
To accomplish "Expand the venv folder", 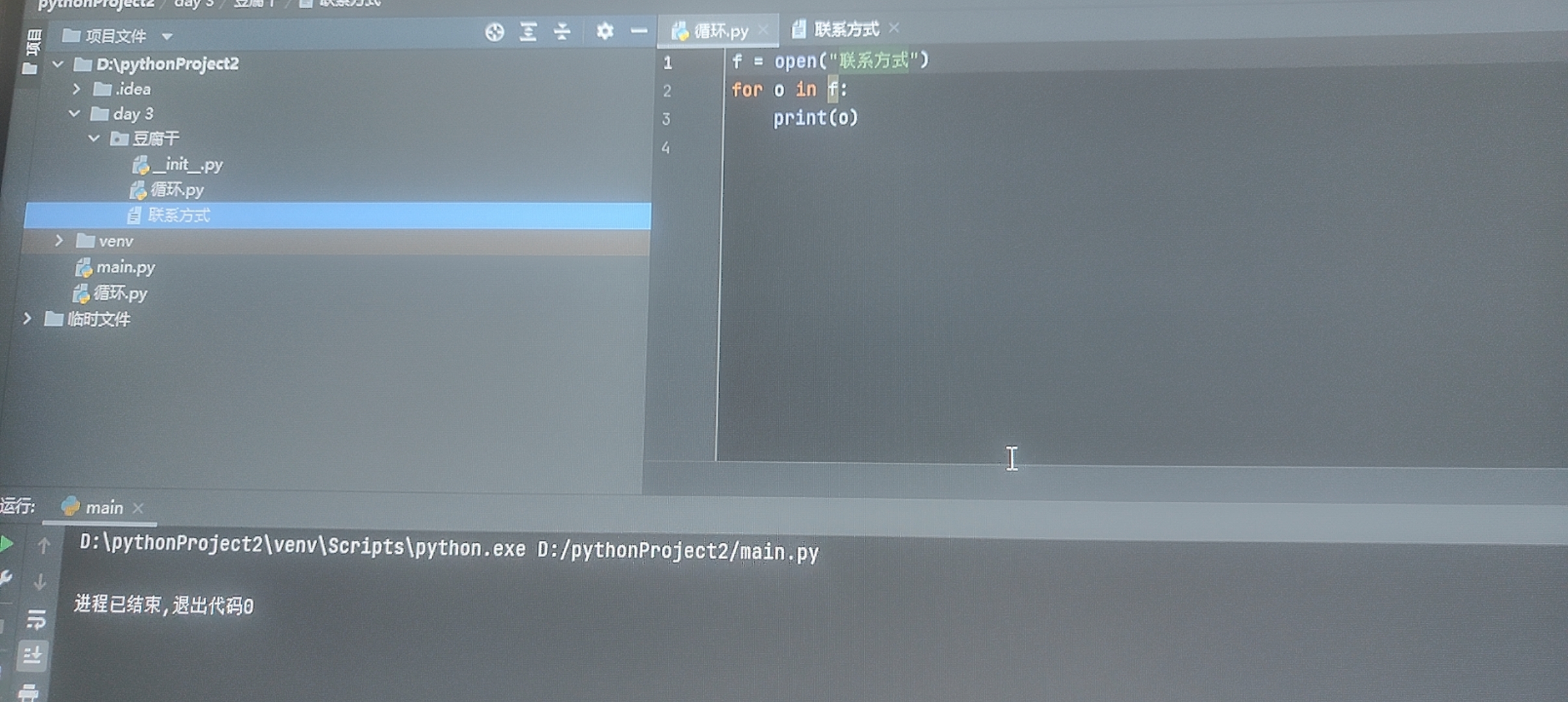I will [x=59, y=241].
